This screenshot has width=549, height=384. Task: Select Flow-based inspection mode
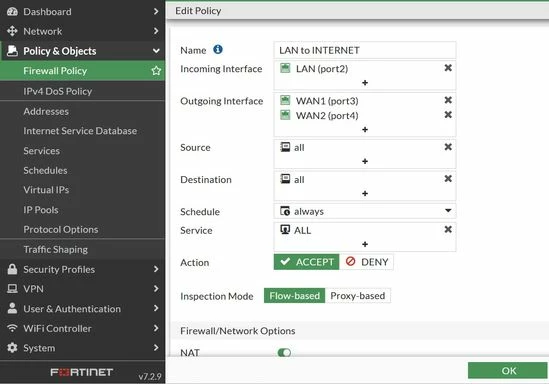(x=294, y=296)
